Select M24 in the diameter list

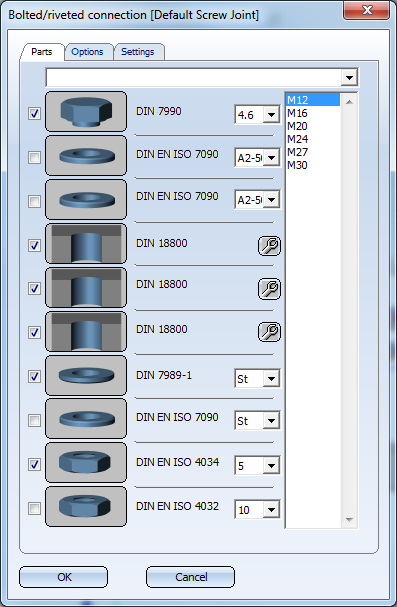(313, 139)
